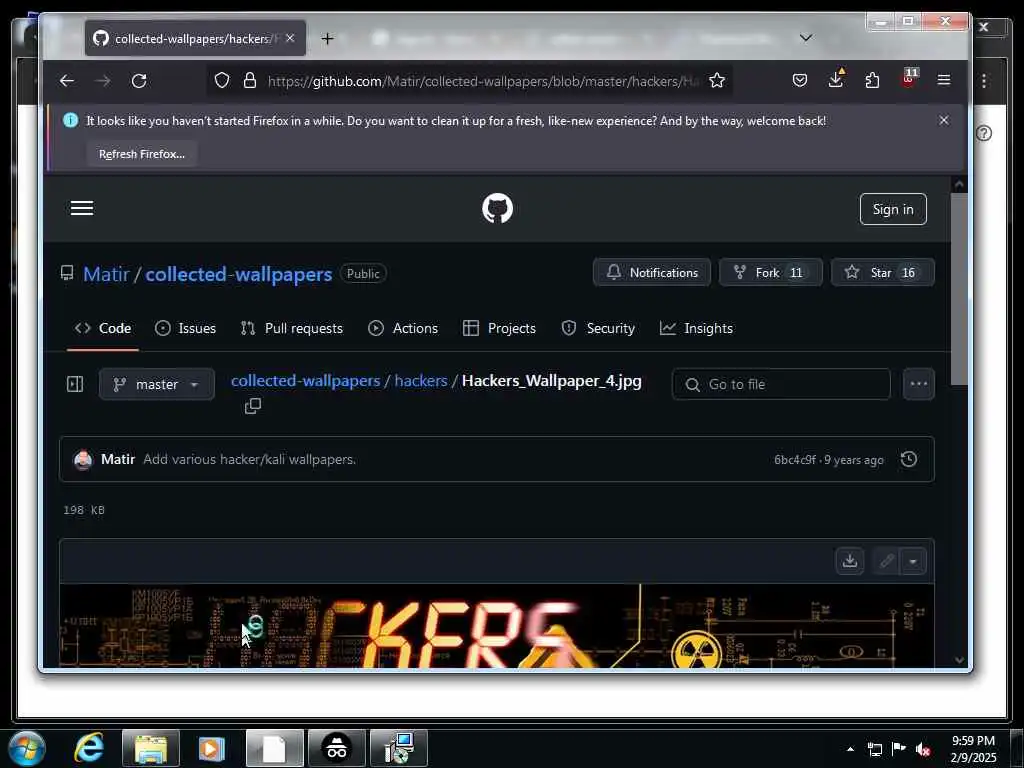List all tabs dropdown arrow
Image resolution: width=1024 pixels, height=768 pixels.
tap(806, 38)
